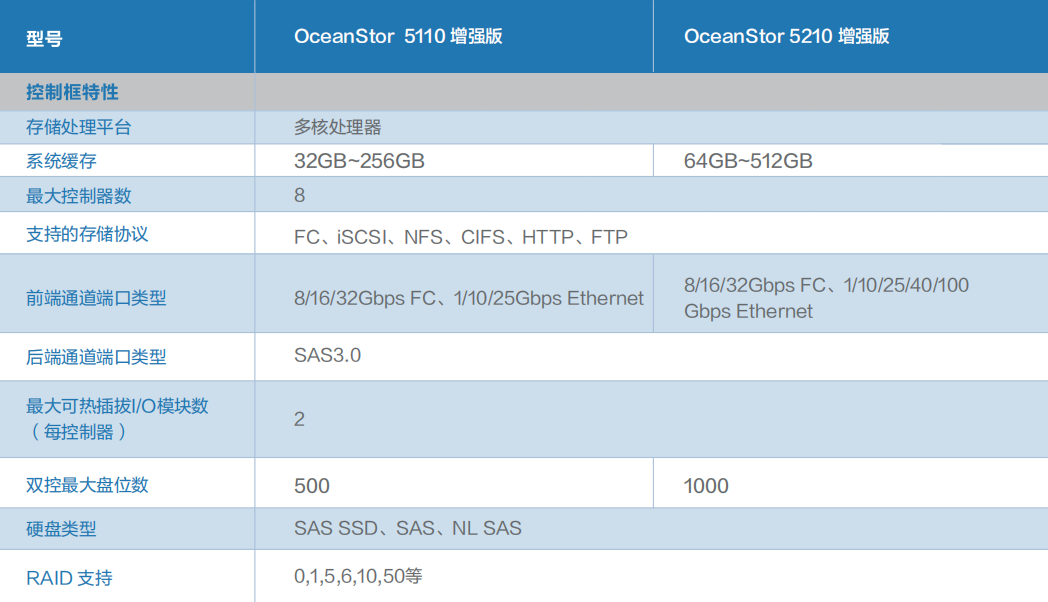The height and width of the screenshot is (602, 1048).
Task: Click the 1/10/25/40/100 Gbps Ethernet cell
Action: [x=826, y=298]
